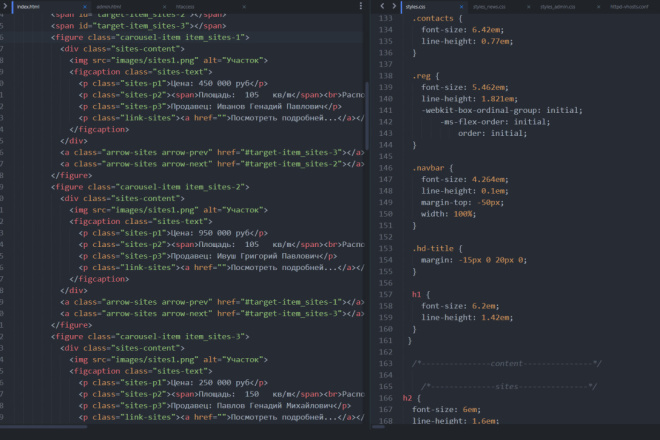Click the 'Площадь: 150' sites-p2 line
This screenshot has width=660, height=440.
coord(221,395)
